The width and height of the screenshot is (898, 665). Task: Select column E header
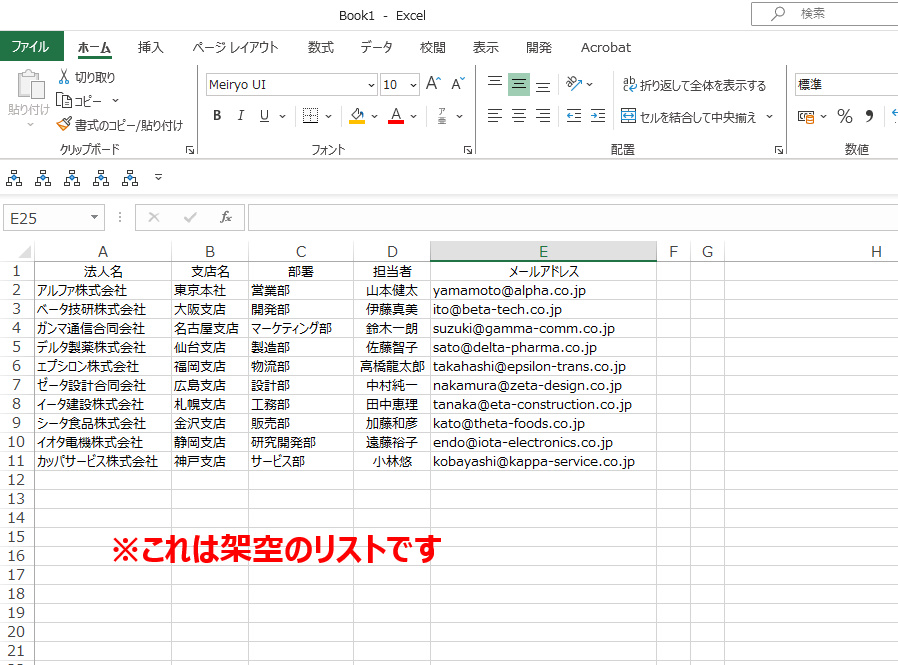pos(543,251)
